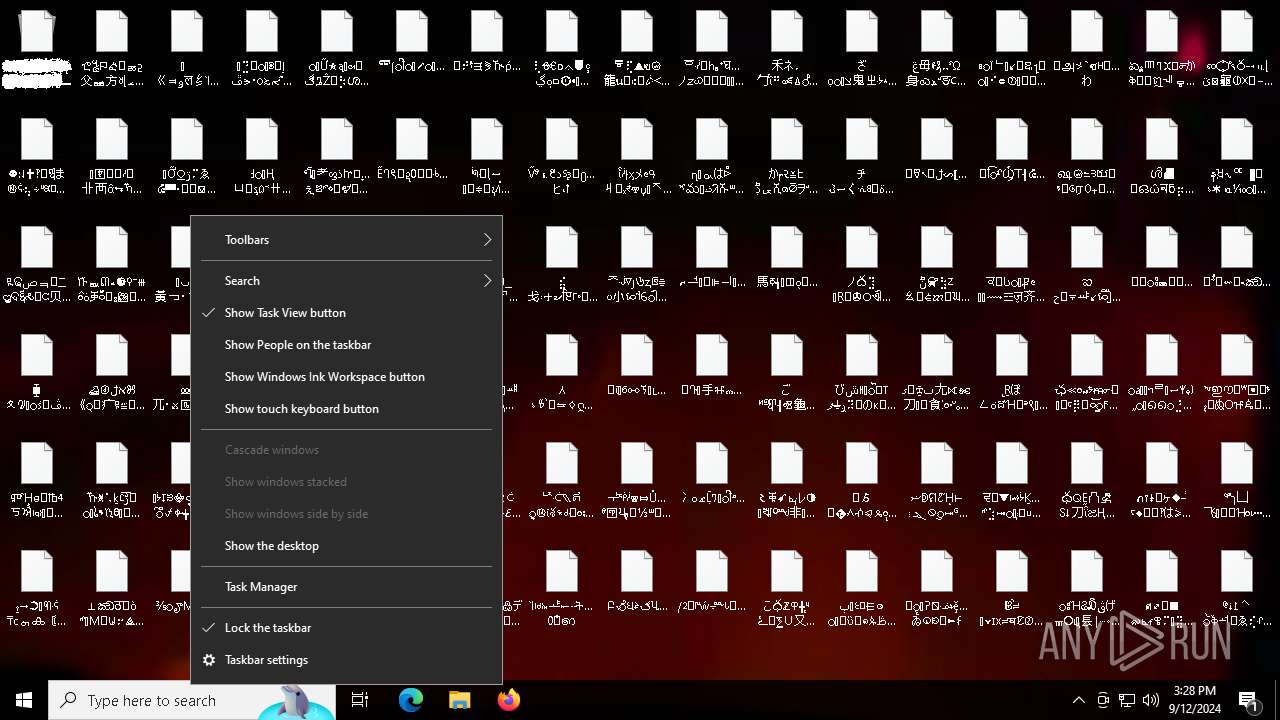Screen dimensions: 1280x720
Task: Toggle Show Task View button option
Action: click(346, 313)
